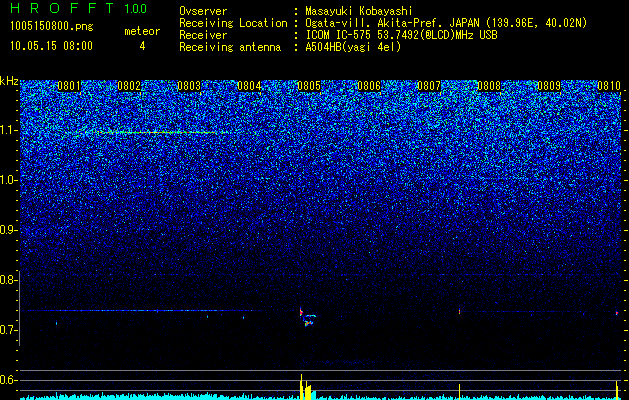
Task: Click the HROFFT 1.0.0 title text
Action: pyautogui.click(x=79, y=8)
